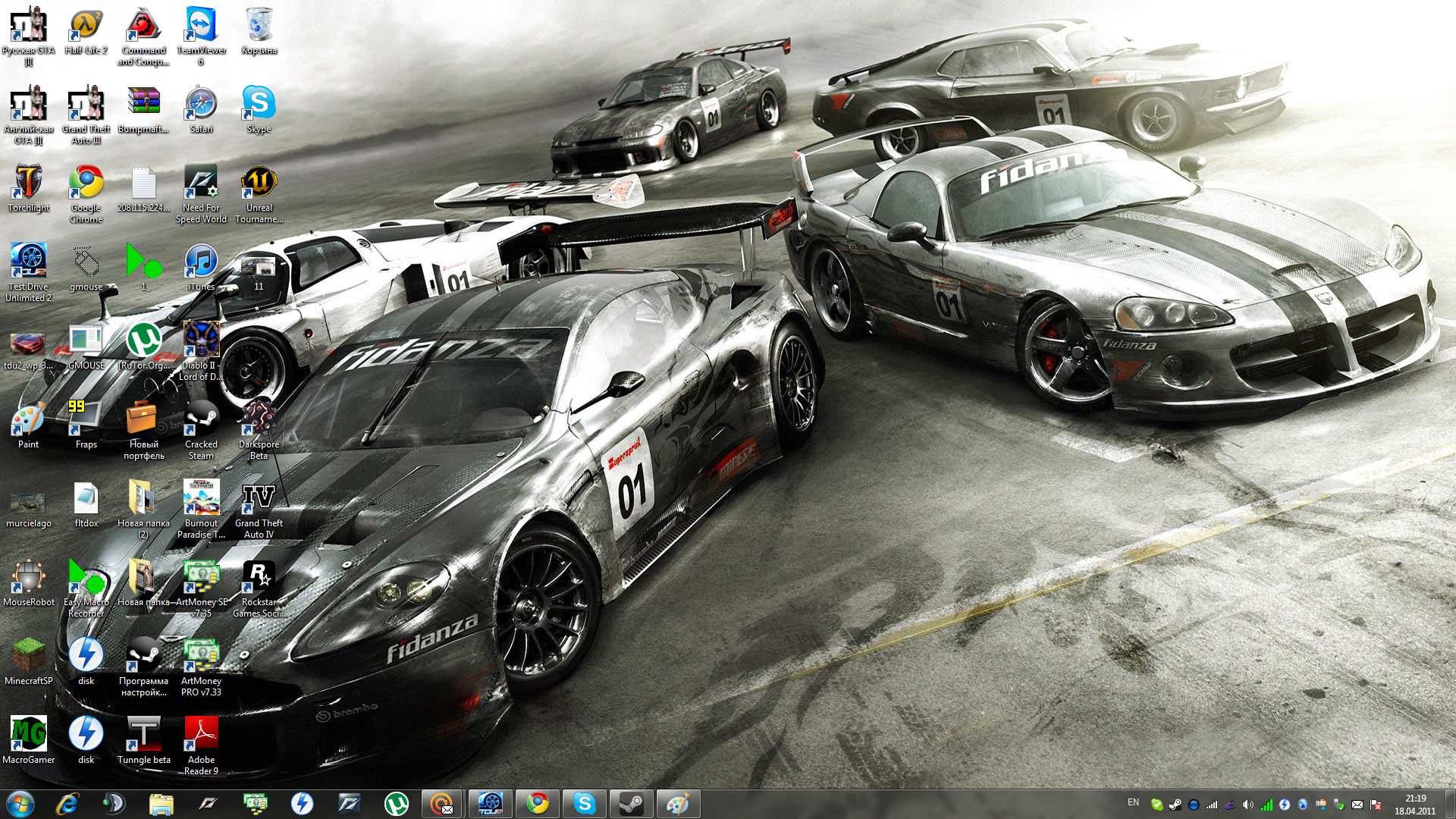Open Программа настройки Steam shortcut
This screenshot has width=1456, height=819.
(x=143, y=668)
